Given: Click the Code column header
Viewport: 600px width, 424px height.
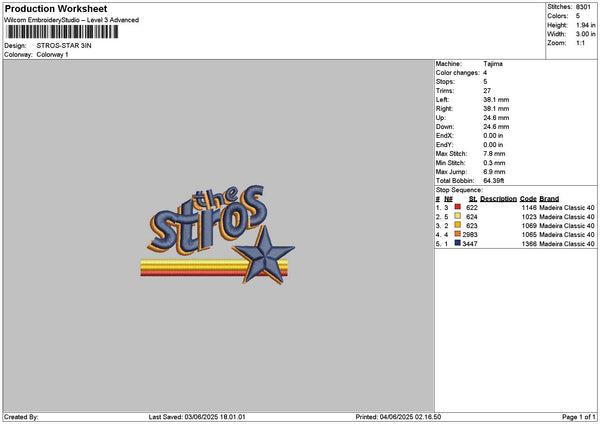Looking at the screenshot, I should click(528, 199).
